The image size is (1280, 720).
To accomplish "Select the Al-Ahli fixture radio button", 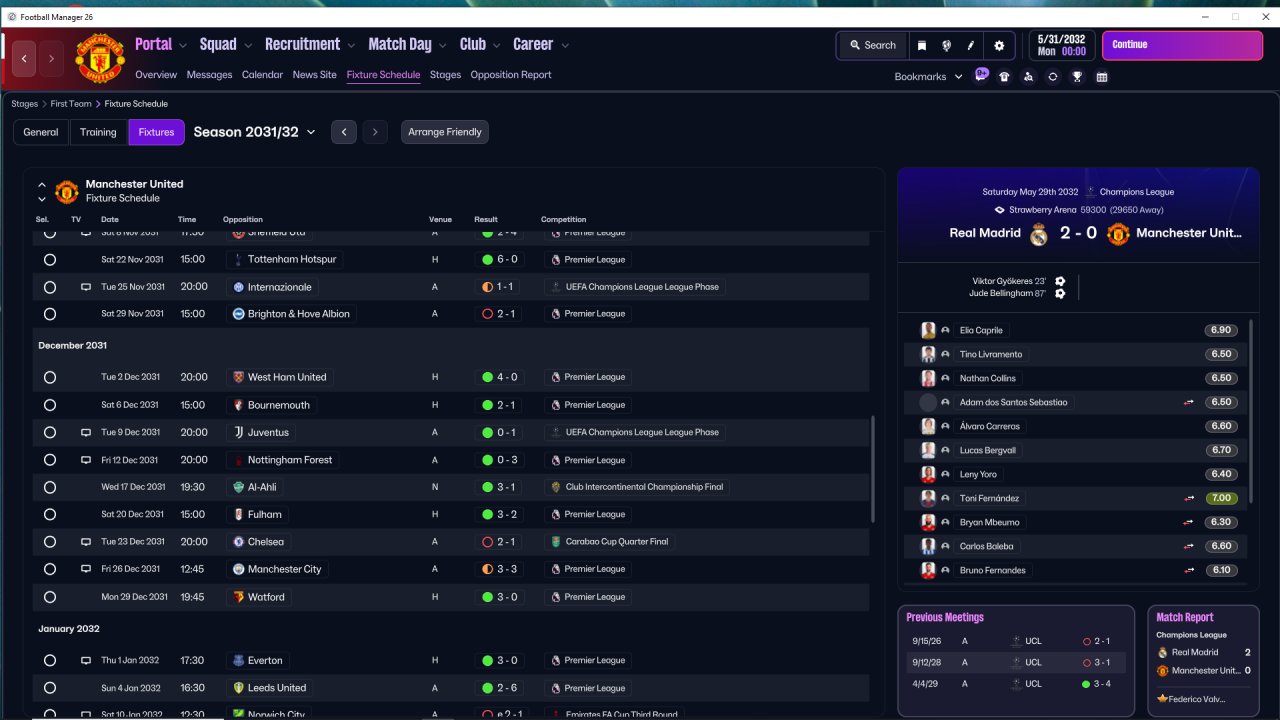I will click(x=50, y=487).
